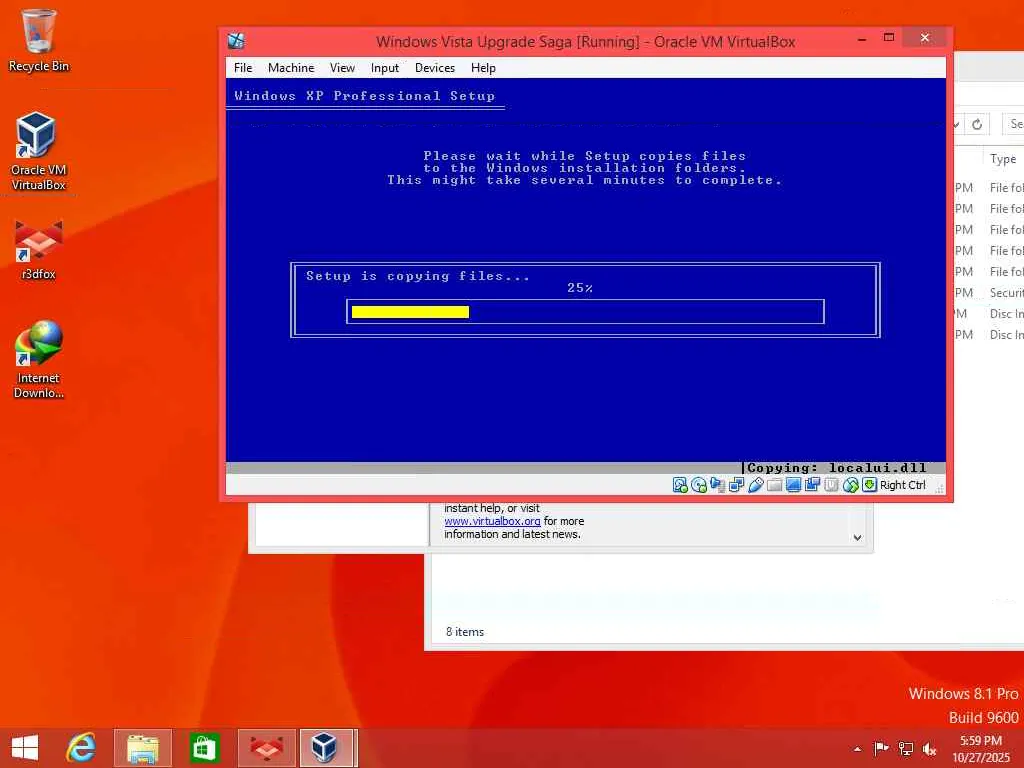Image resolution: width=1024 pixels, height=768 pixels.
Task: Select the Oracle VM VirtualBox desktop shortcut
Action: [39, 152]
